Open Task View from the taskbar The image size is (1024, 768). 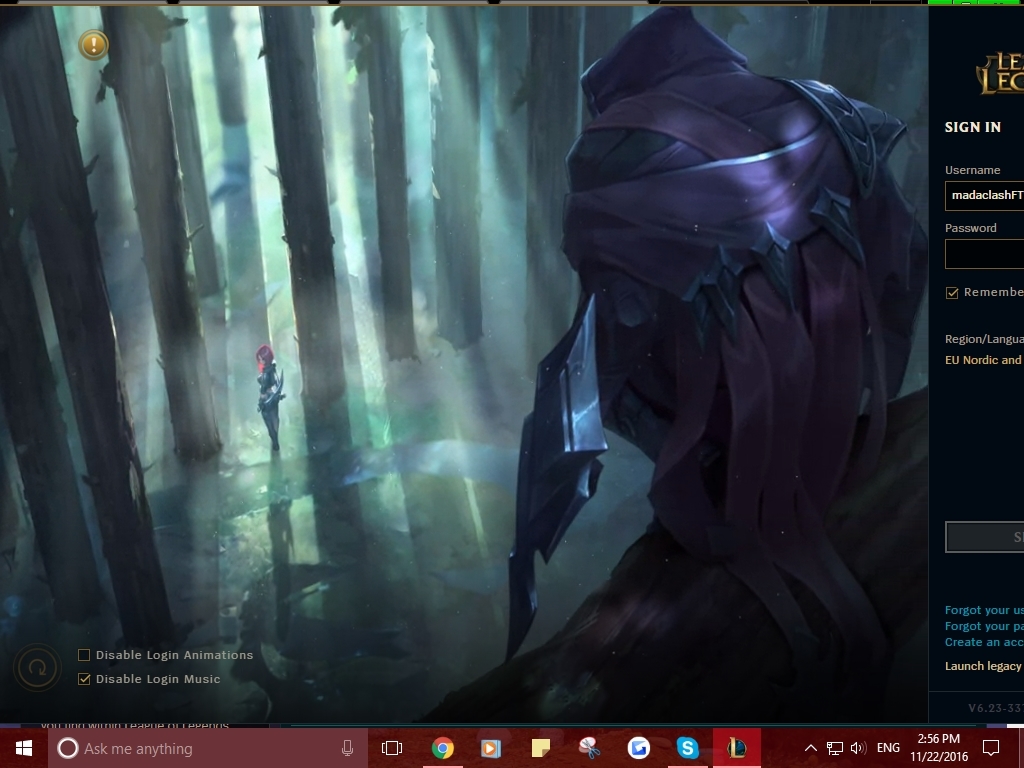pyautogui.click(x=392, y=748)
